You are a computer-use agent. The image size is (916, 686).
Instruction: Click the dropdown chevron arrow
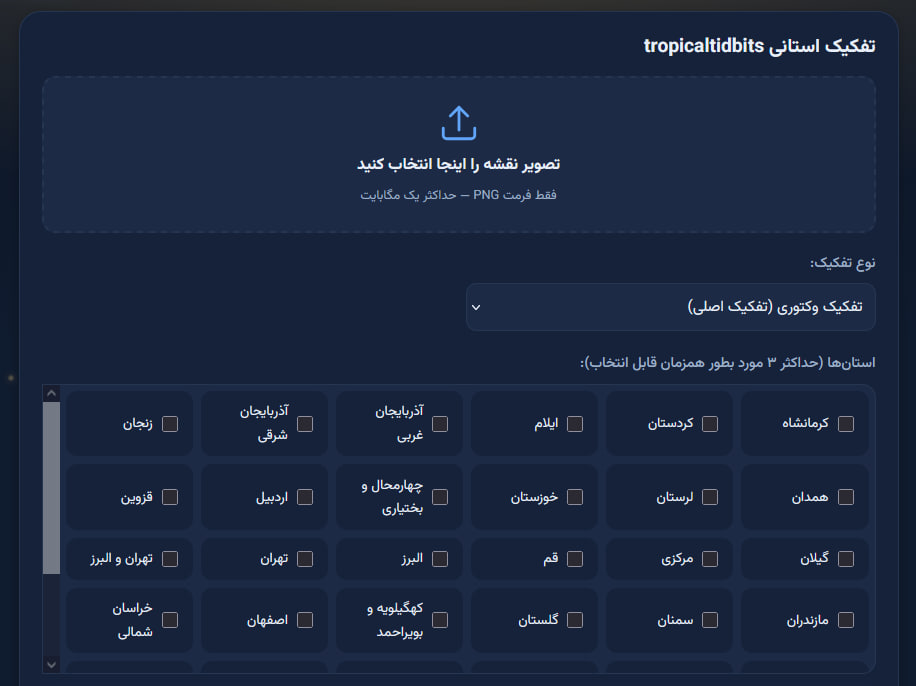point(476,307)
